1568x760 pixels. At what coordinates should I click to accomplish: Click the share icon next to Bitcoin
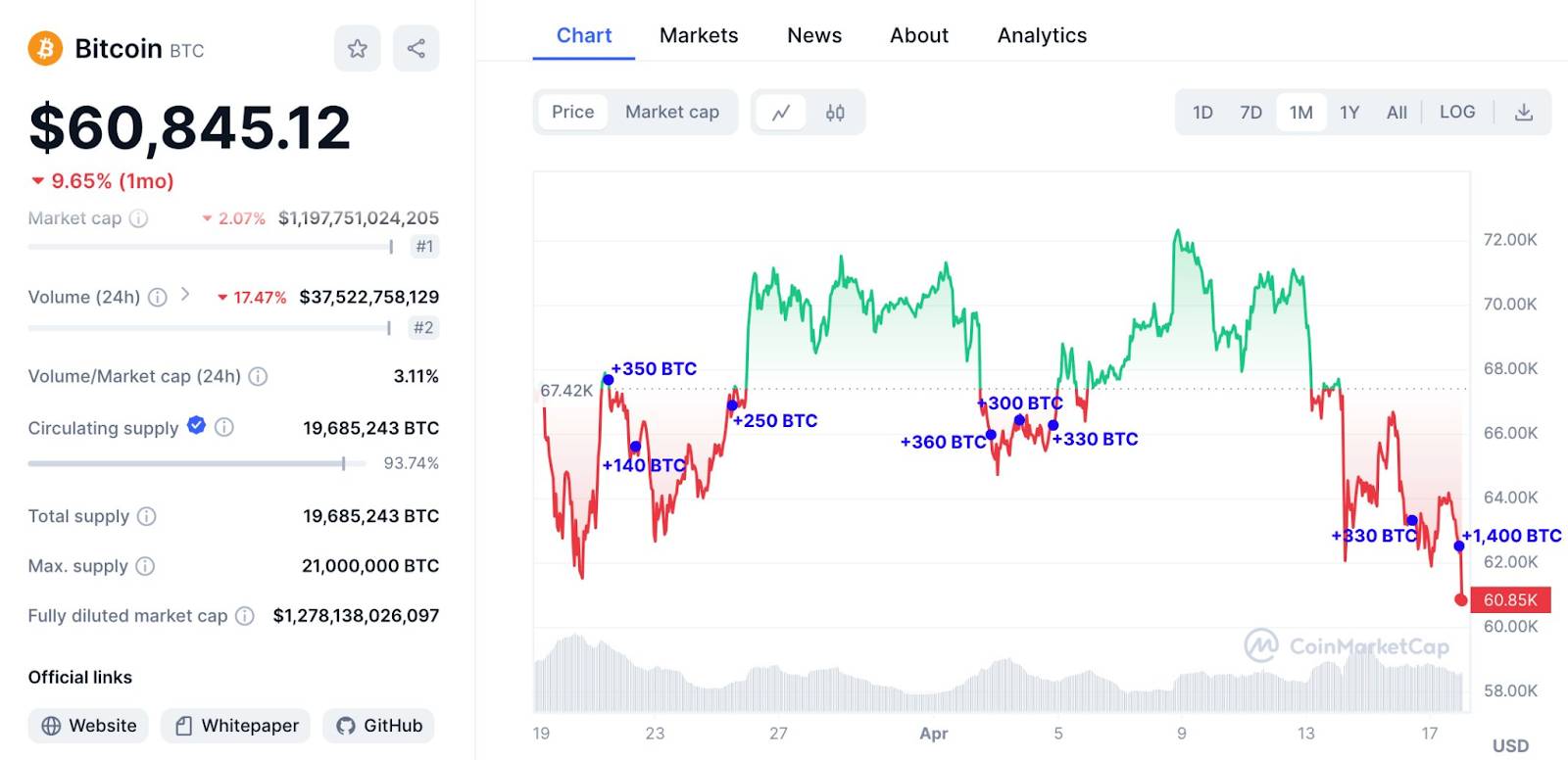coord(416,48)
